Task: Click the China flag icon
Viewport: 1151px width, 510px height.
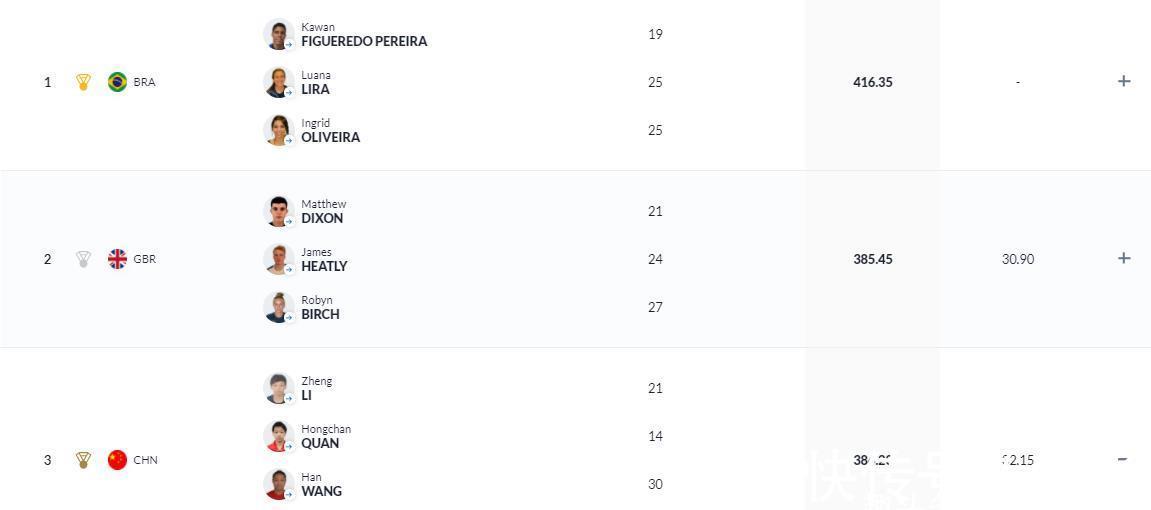Action: tap(117, 460)
